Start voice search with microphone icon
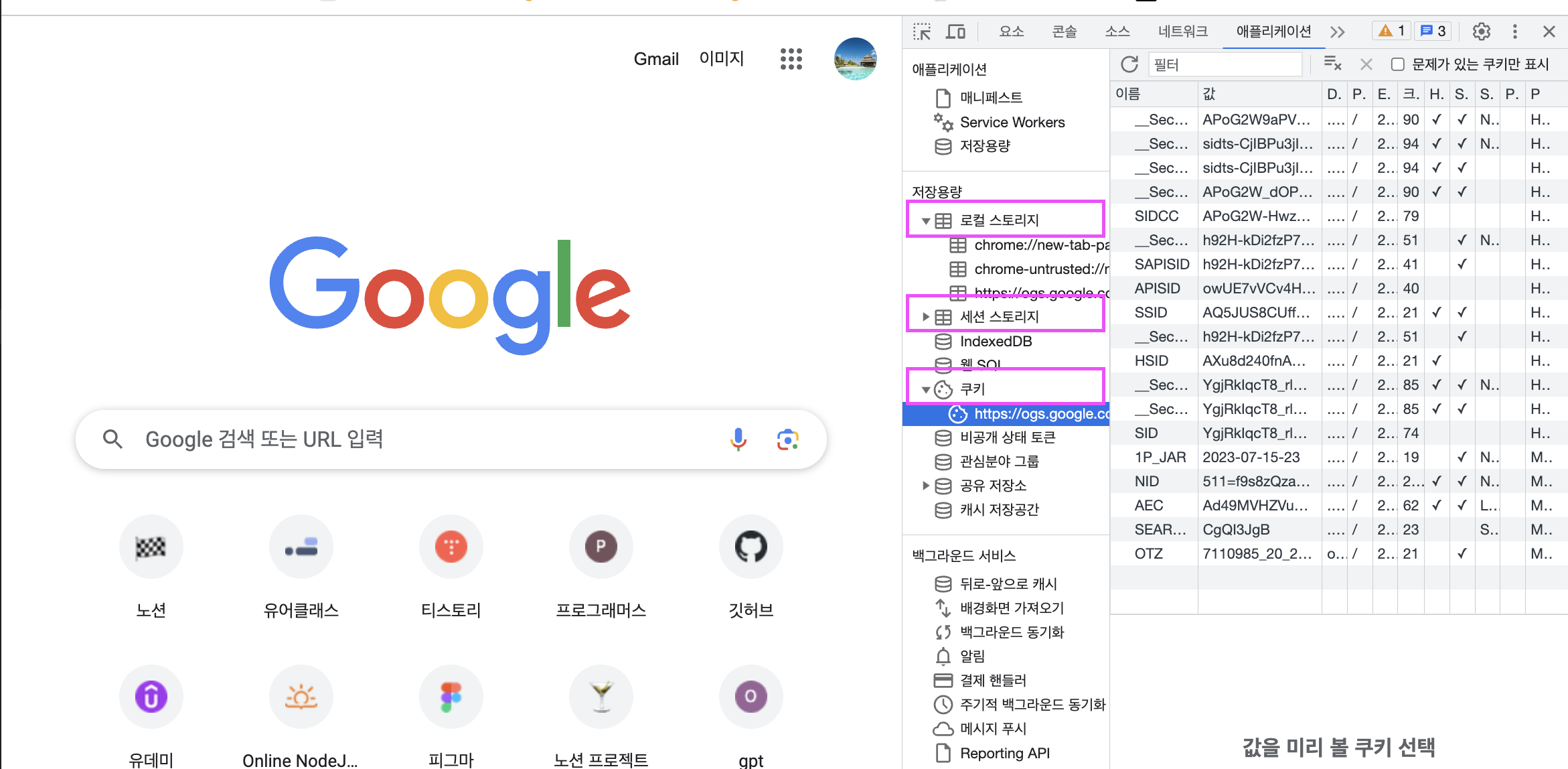The width and height of the screenshot is (1568, 769). 738,439
